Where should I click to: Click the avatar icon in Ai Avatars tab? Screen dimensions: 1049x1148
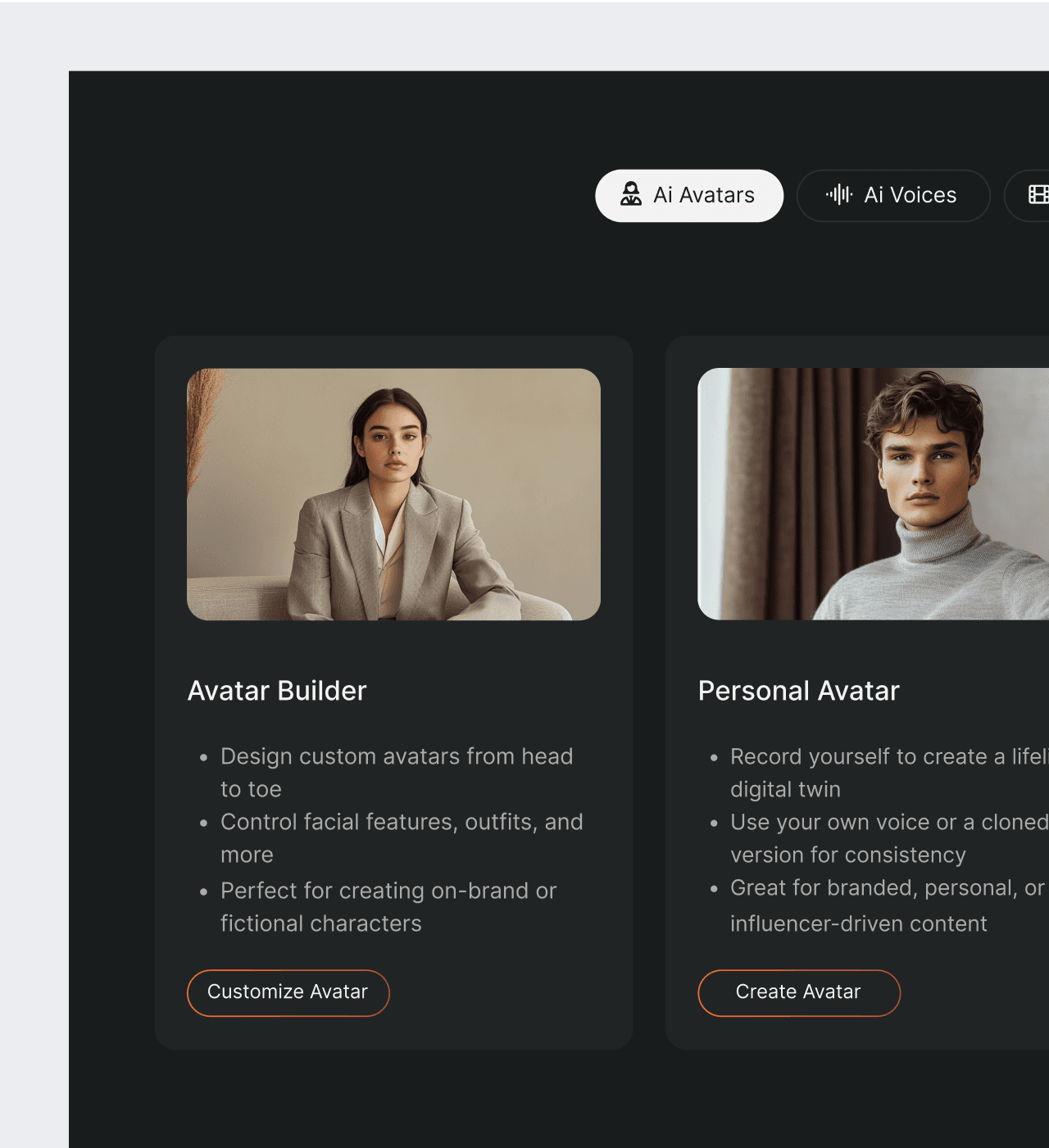tap(631, 194)
